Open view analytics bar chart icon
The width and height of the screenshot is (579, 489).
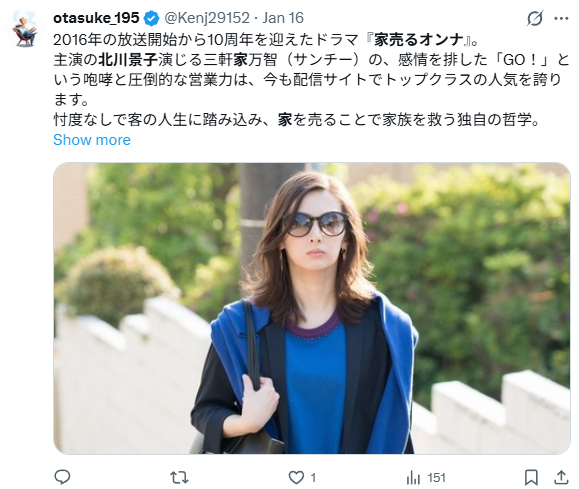click(413, 478)
